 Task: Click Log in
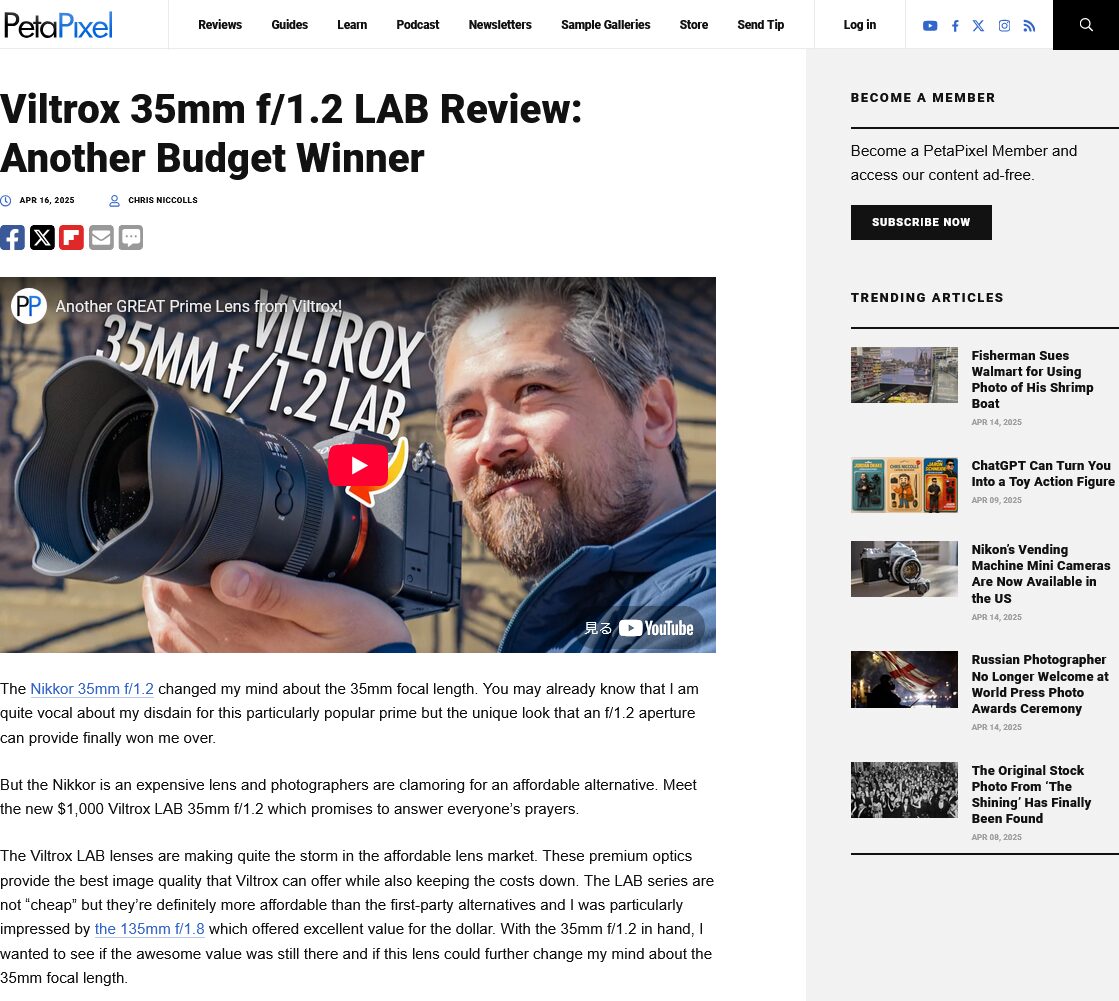pos(859,25)
